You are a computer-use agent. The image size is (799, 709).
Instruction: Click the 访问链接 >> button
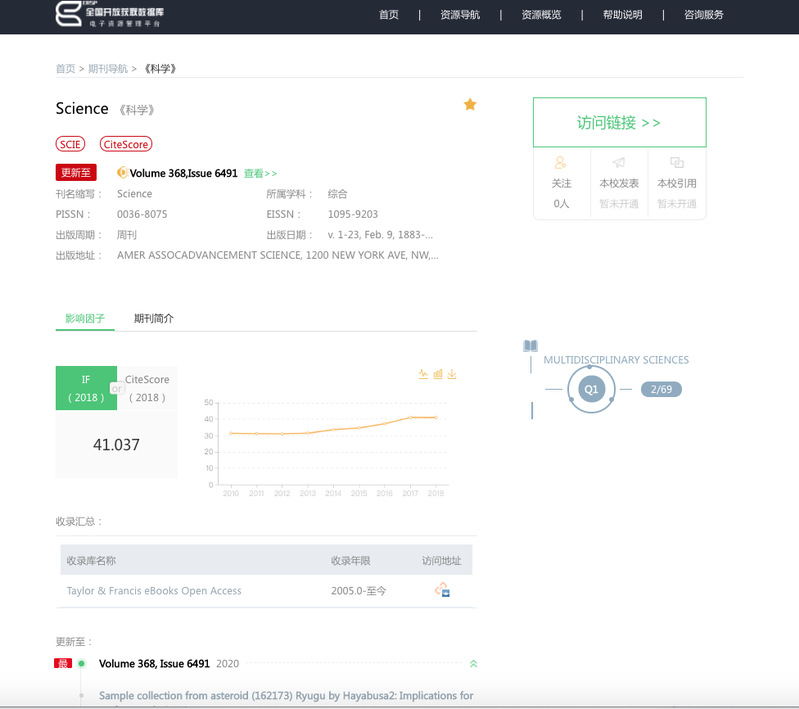pos(619,122)
